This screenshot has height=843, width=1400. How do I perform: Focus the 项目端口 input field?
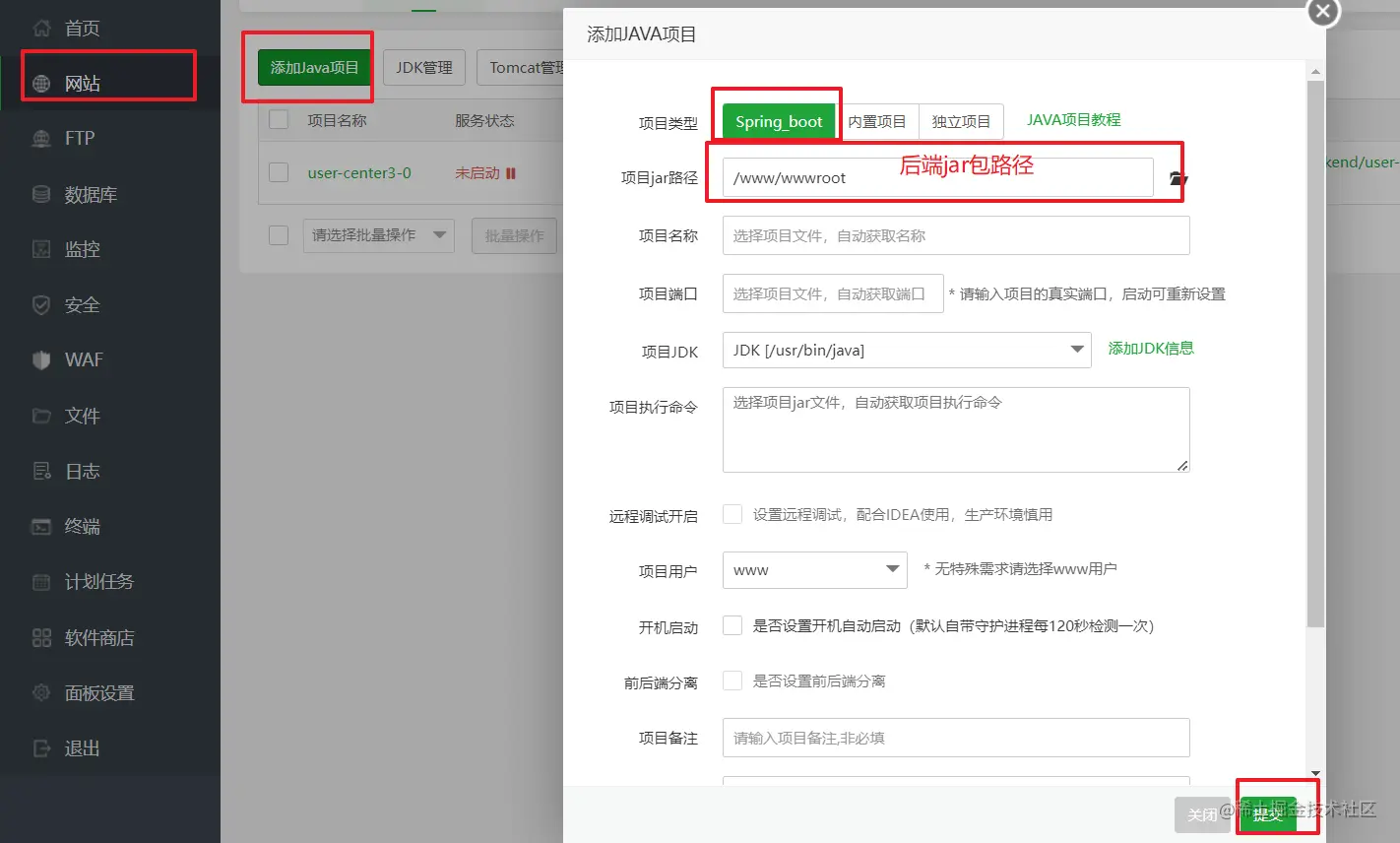tap(833, 293)
